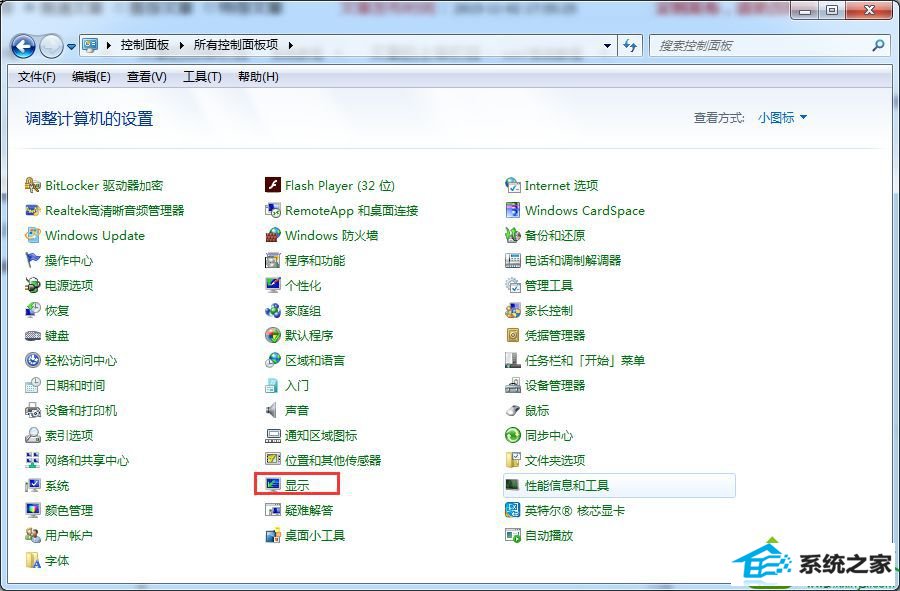The image size is (900, 591).
Task: Open the 自动播放 link
Action: (x=549, y=535)
